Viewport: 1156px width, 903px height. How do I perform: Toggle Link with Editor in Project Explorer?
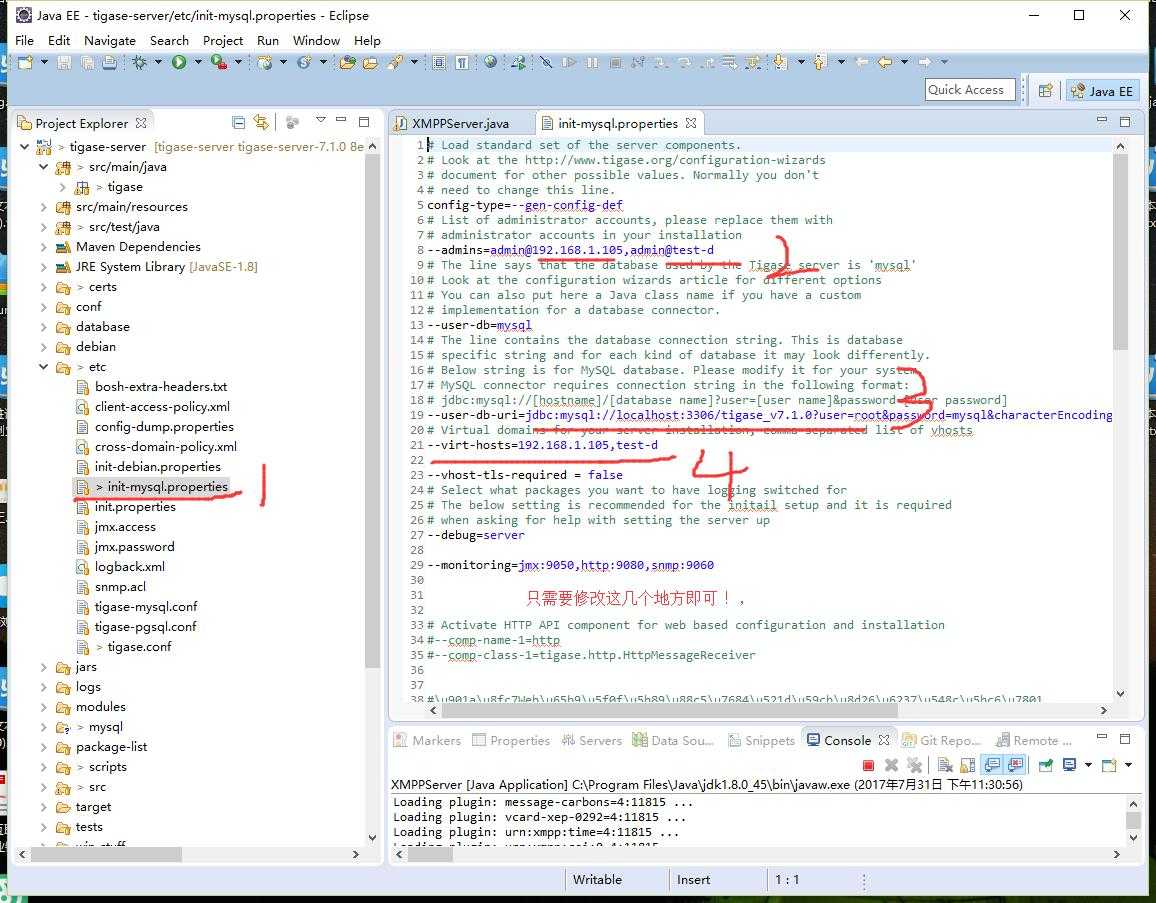click(x=261, y=122)
